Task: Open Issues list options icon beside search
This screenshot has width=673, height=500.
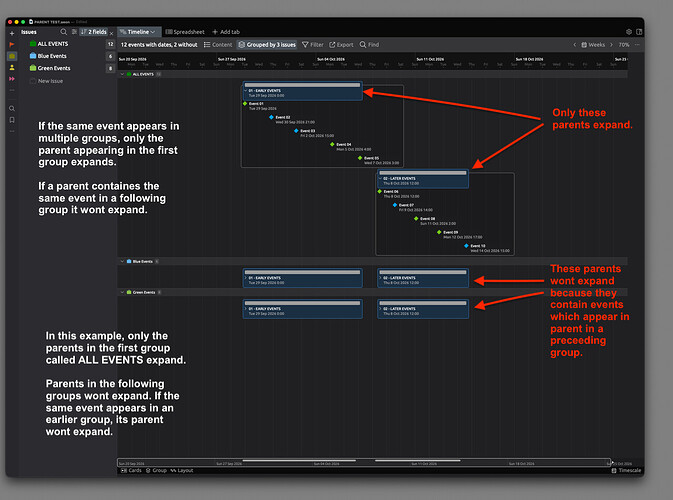Action: tap(74, 32)
